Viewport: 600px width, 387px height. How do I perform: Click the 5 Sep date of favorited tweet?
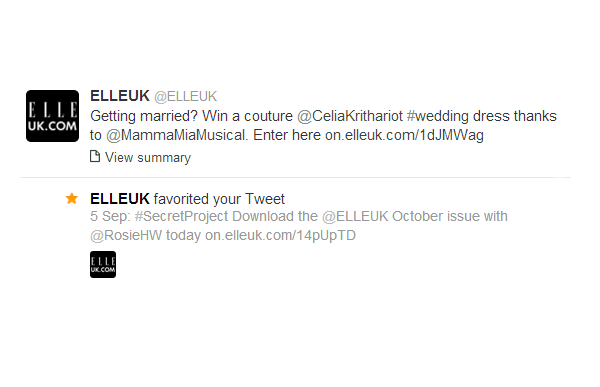[x=110, y=217]
